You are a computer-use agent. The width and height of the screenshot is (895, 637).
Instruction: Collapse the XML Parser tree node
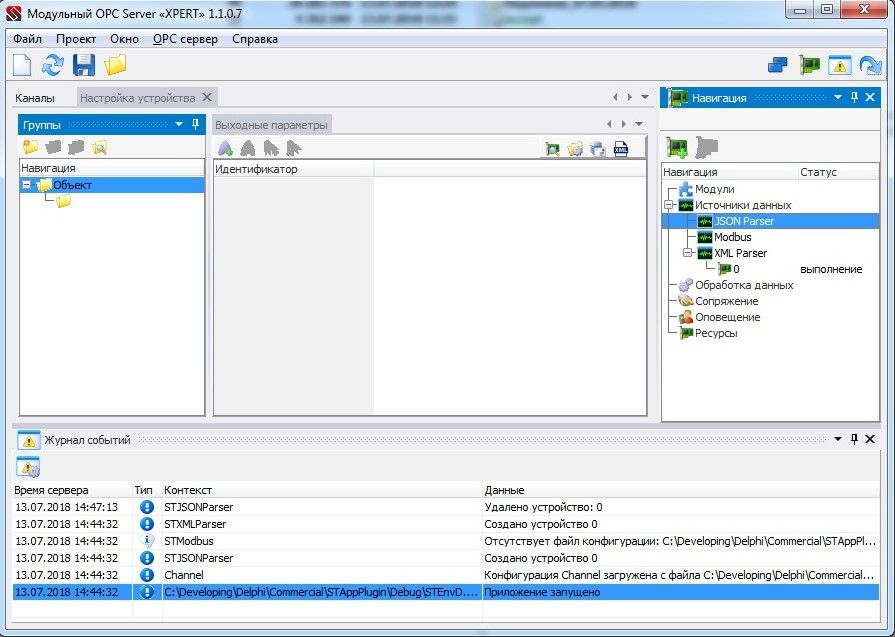(687, 253)
